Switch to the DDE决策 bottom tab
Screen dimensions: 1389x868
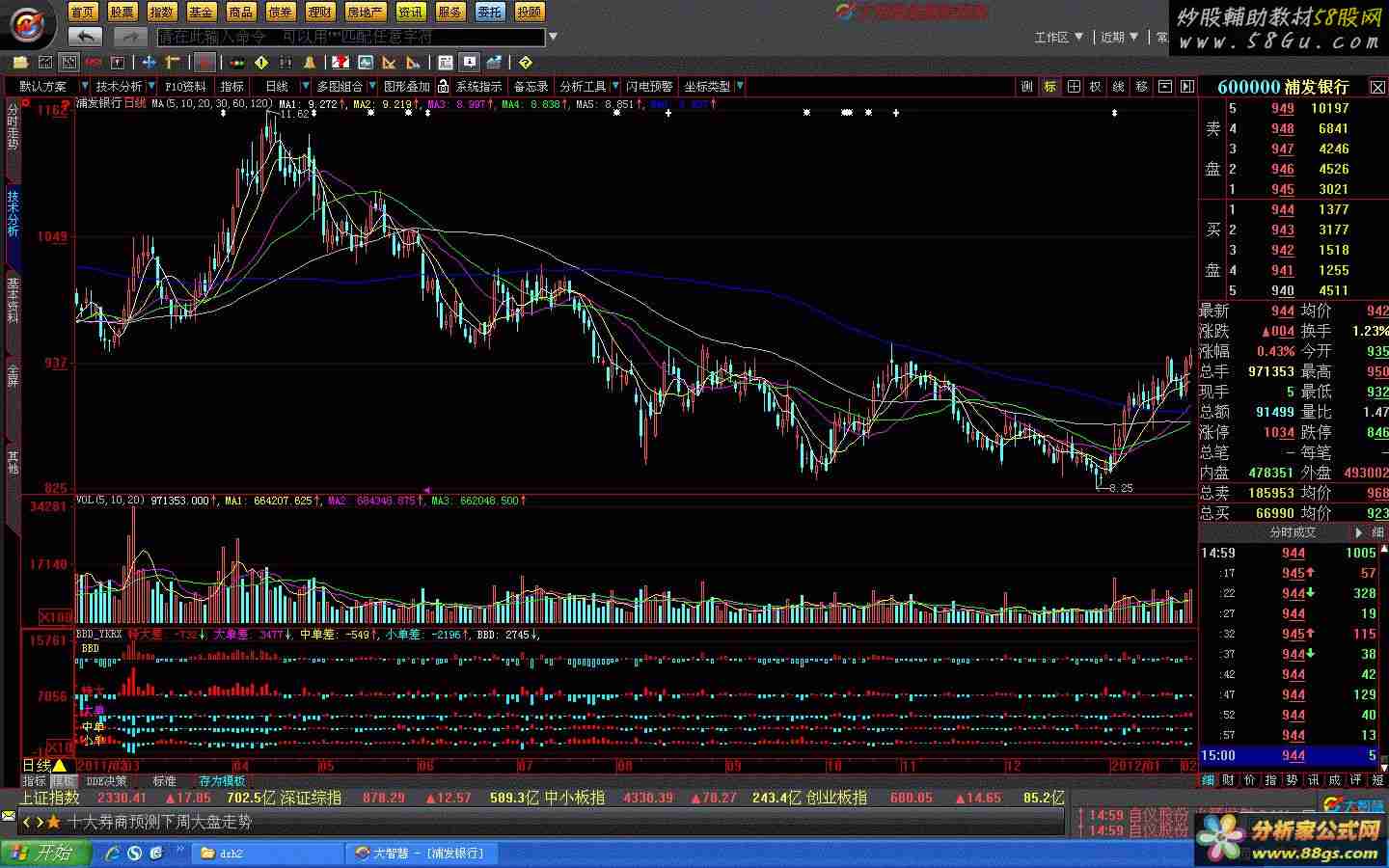click(107, 781)
